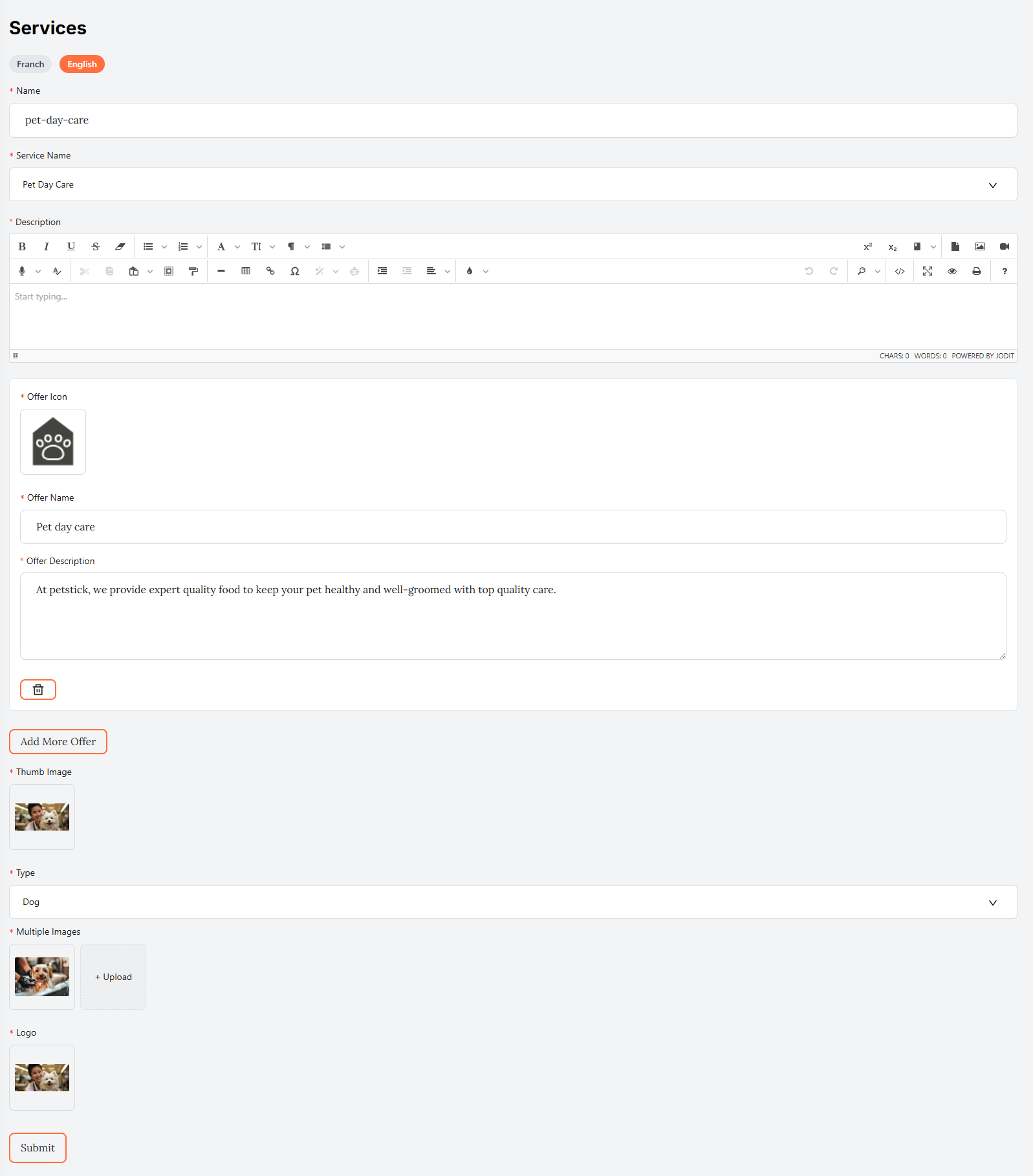Click the insert link icon
The height and width of the screenshot is (1176, 1033).
click(x=270, y=271)
